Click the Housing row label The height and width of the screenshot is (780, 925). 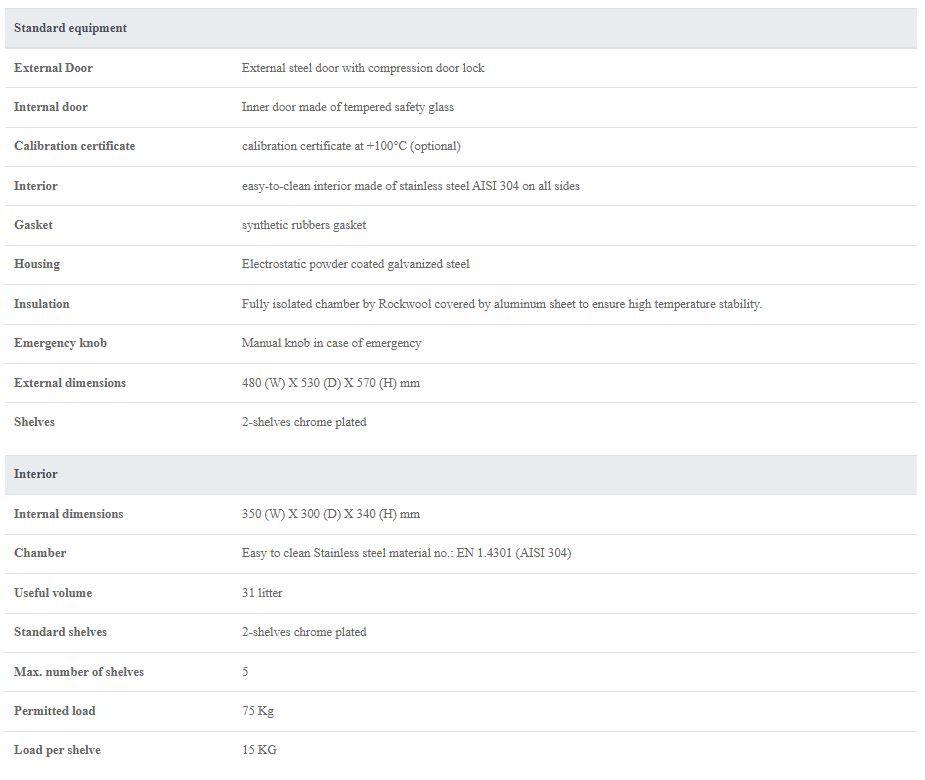tap(37, 264)
